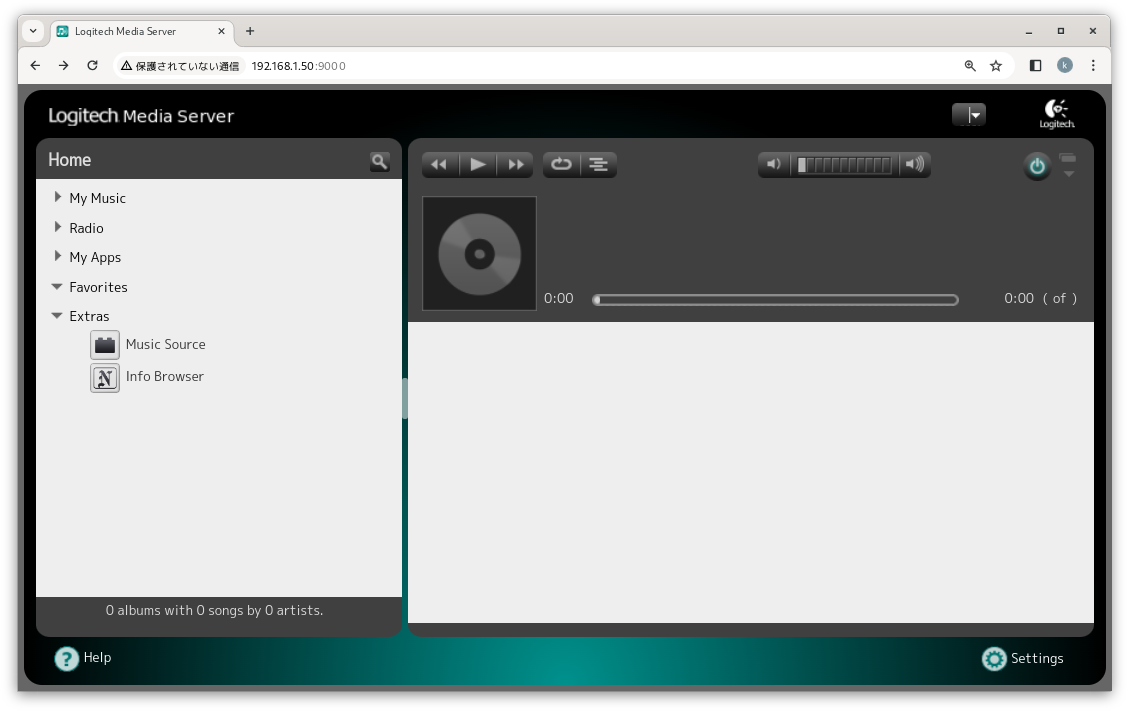Click the Help question mark icon
This screenshot has height=711, width=1128.
[x=67, y=658]
